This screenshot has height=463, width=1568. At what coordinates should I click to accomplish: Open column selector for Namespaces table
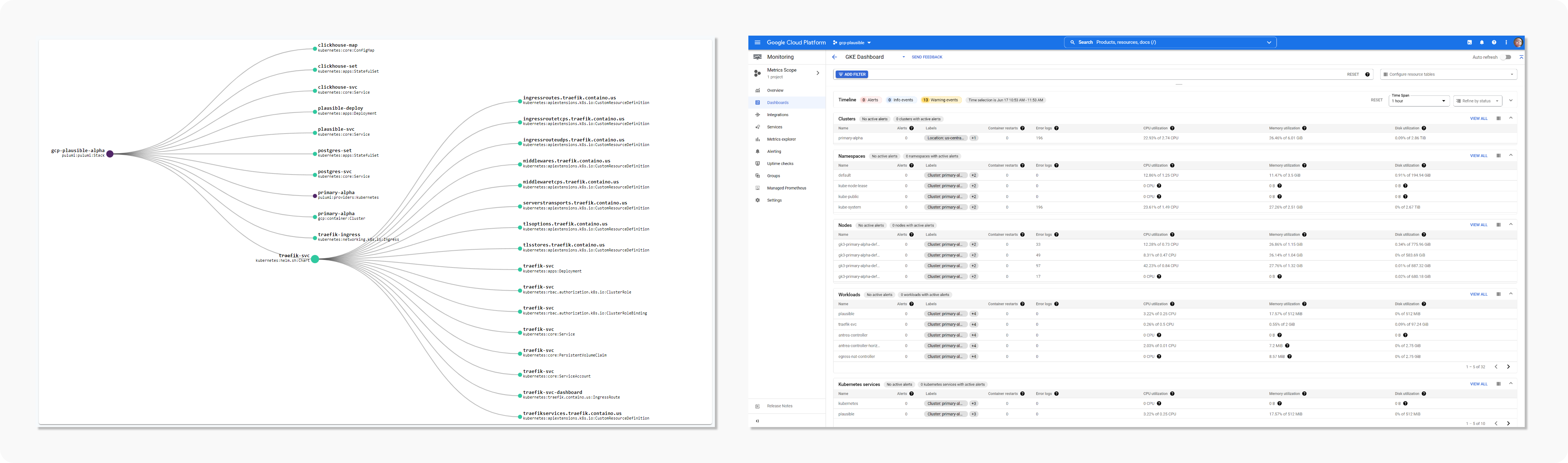click(1499, 156)
